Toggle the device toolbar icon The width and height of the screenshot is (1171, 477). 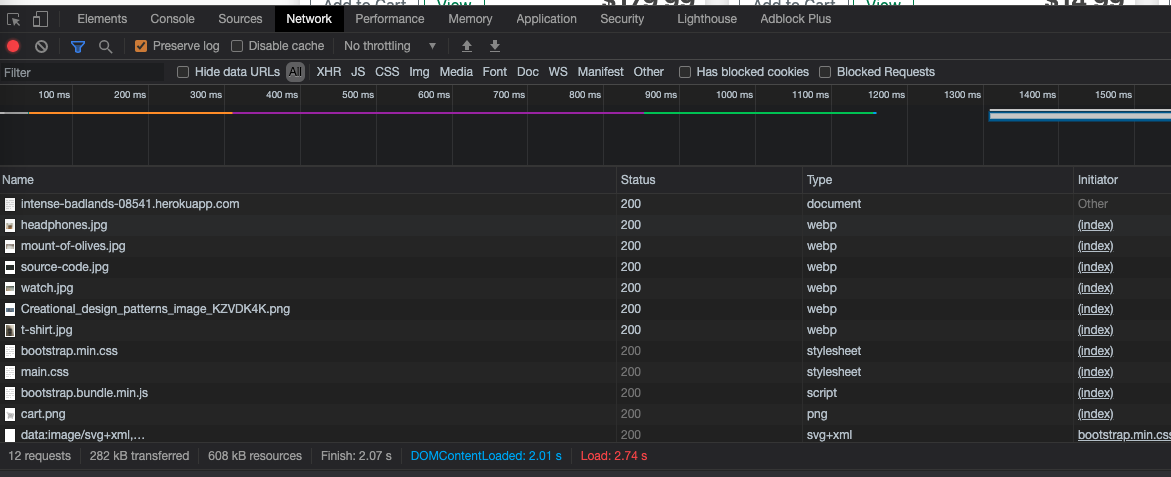(40, 19)
